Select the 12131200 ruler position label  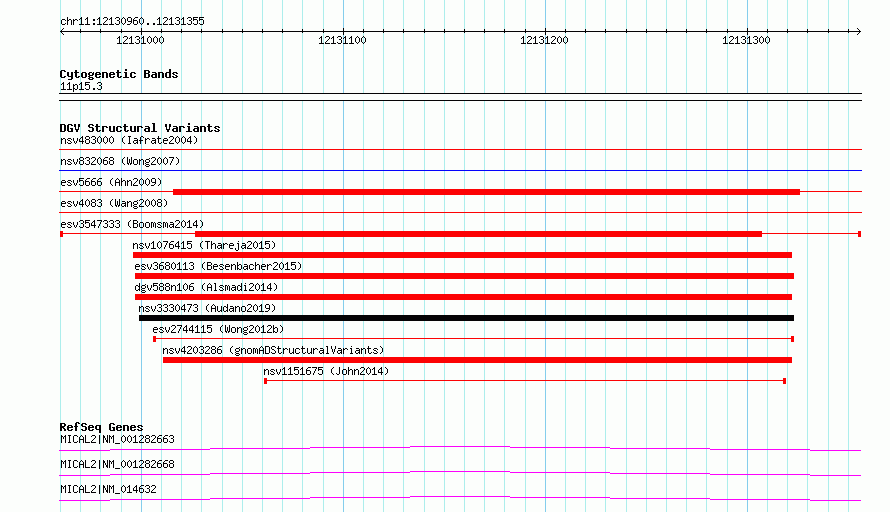point(544,40)
